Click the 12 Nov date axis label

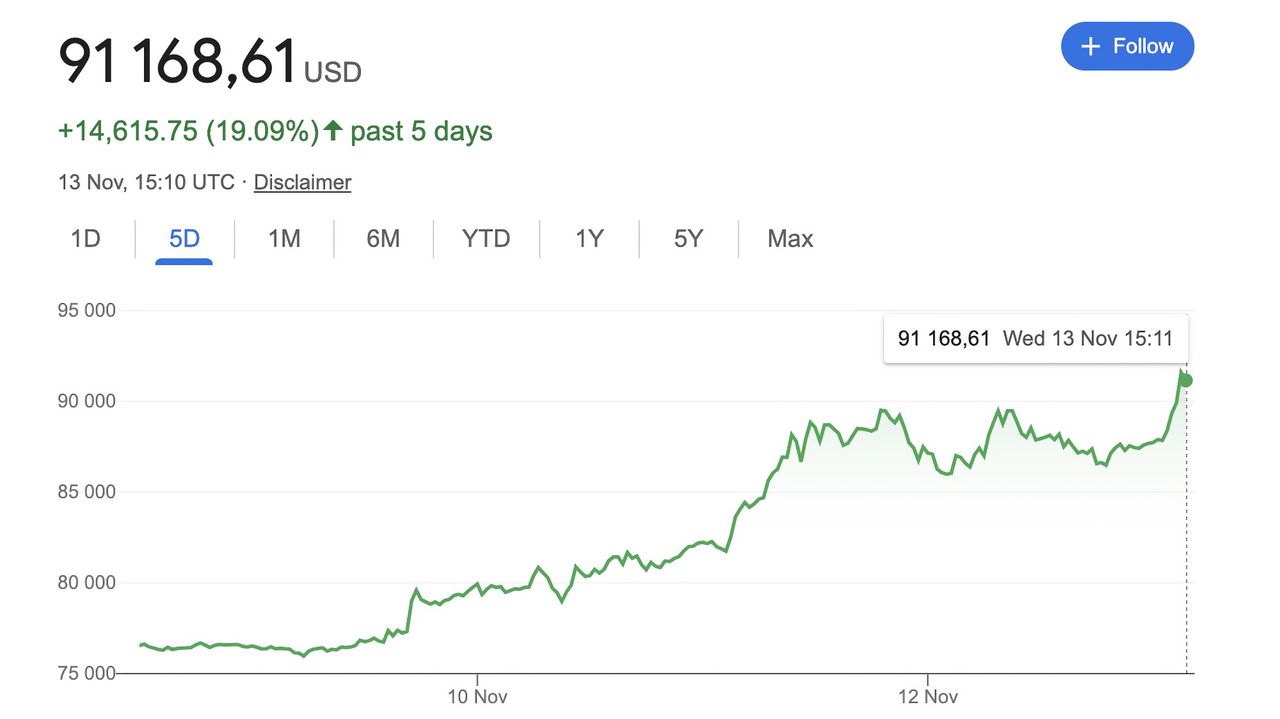click(928, 696)
